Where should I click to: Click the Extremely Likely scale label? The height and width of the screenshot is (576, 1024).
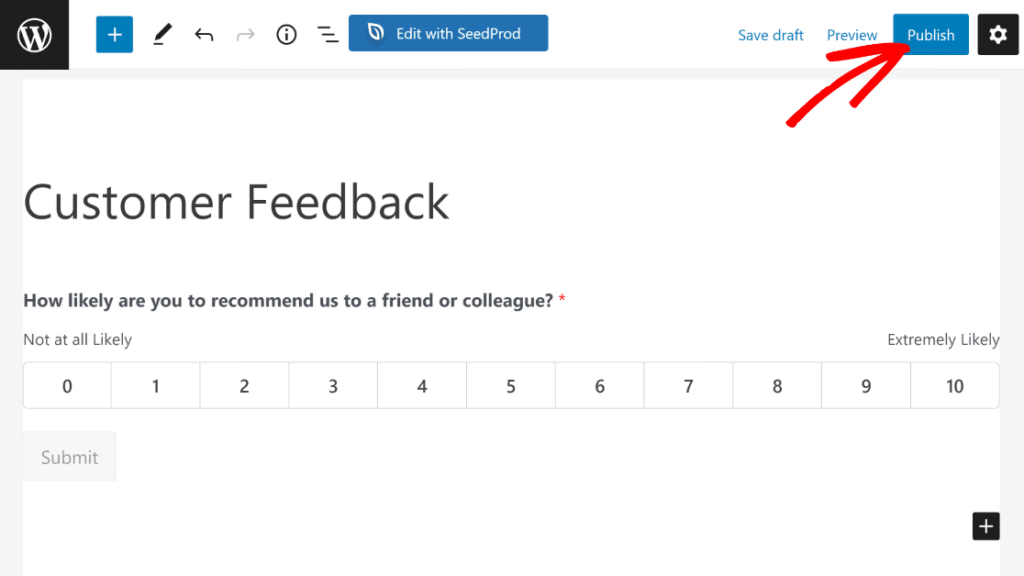[942, 339]
